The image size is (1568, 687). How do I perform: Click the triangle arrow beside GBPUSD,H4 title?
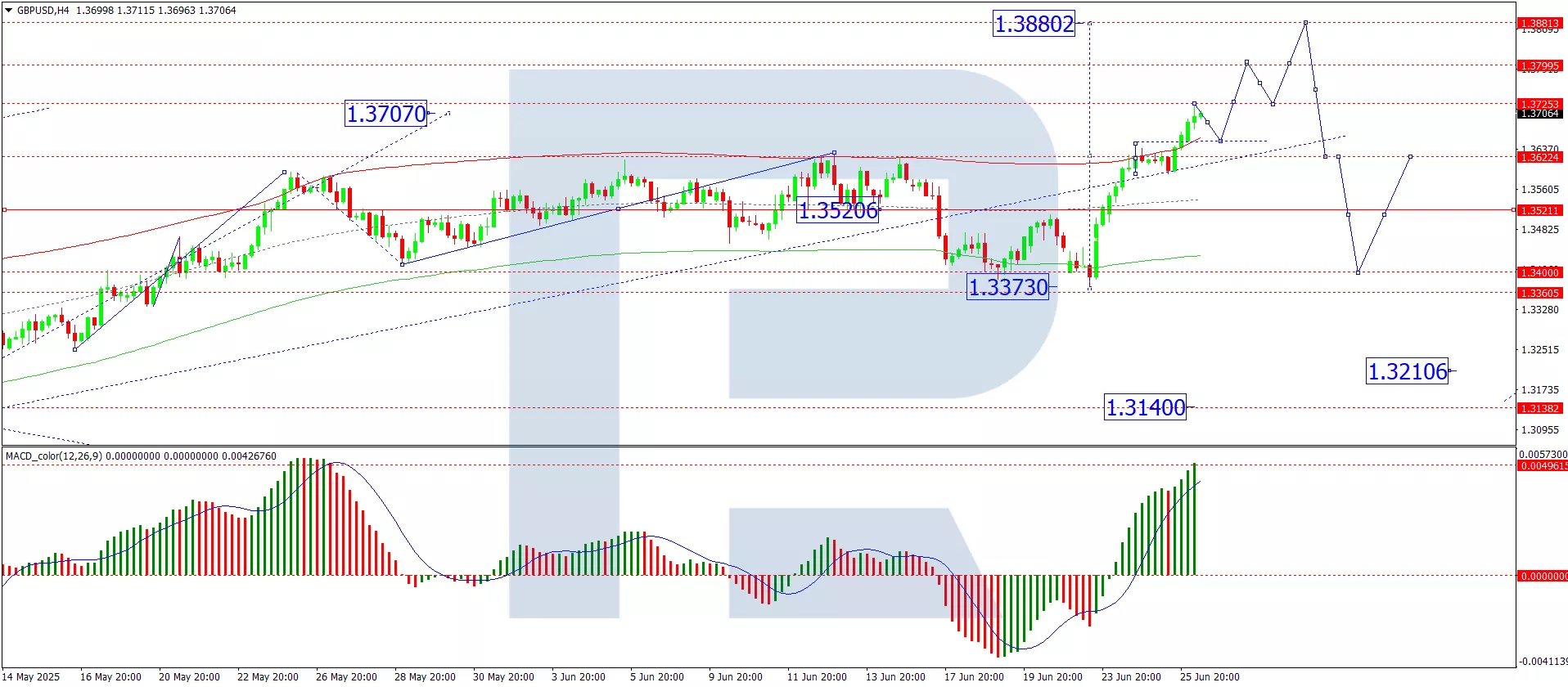[9, 11]
